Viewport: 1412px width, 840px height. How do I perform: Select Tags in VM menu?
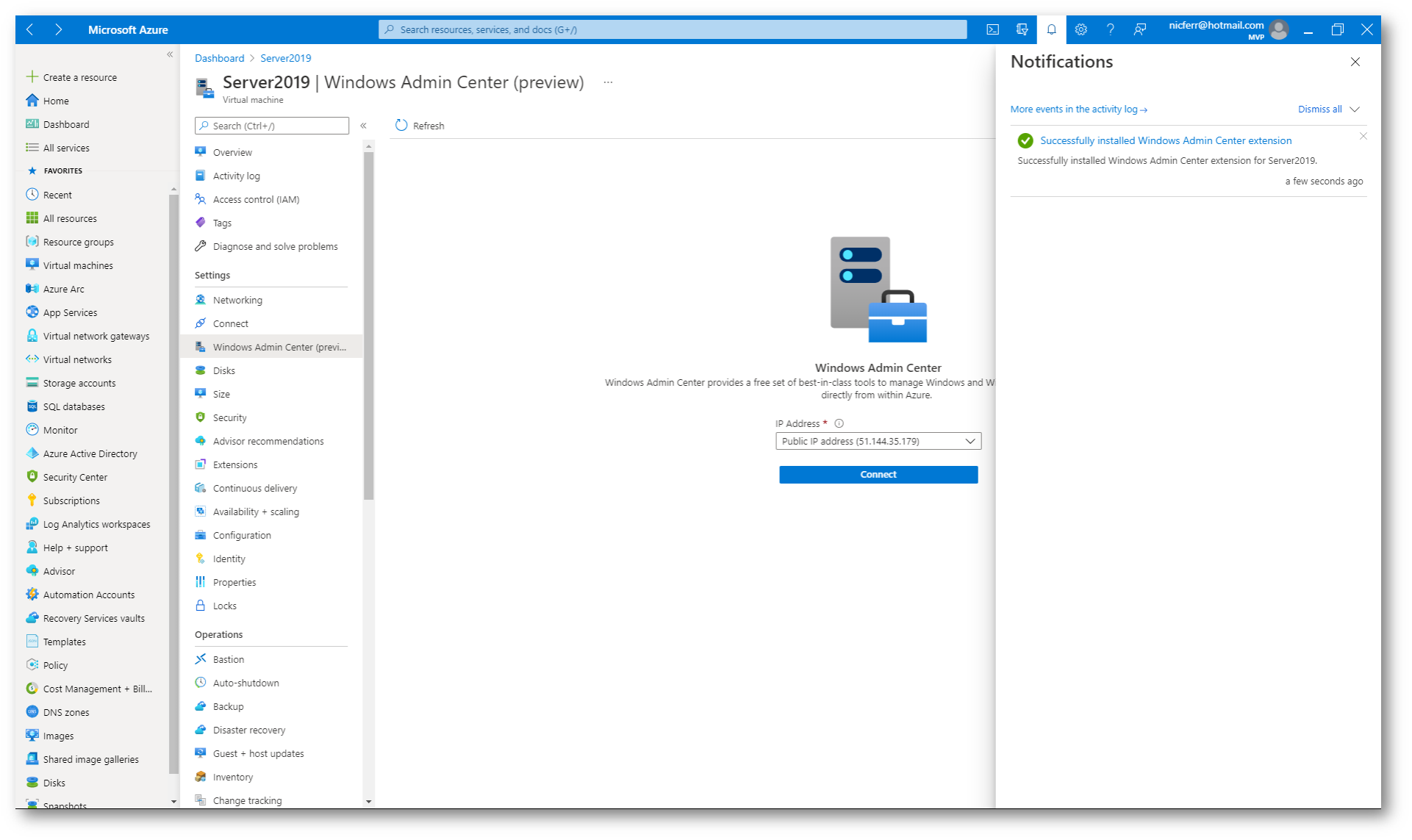tap(222, 223)
